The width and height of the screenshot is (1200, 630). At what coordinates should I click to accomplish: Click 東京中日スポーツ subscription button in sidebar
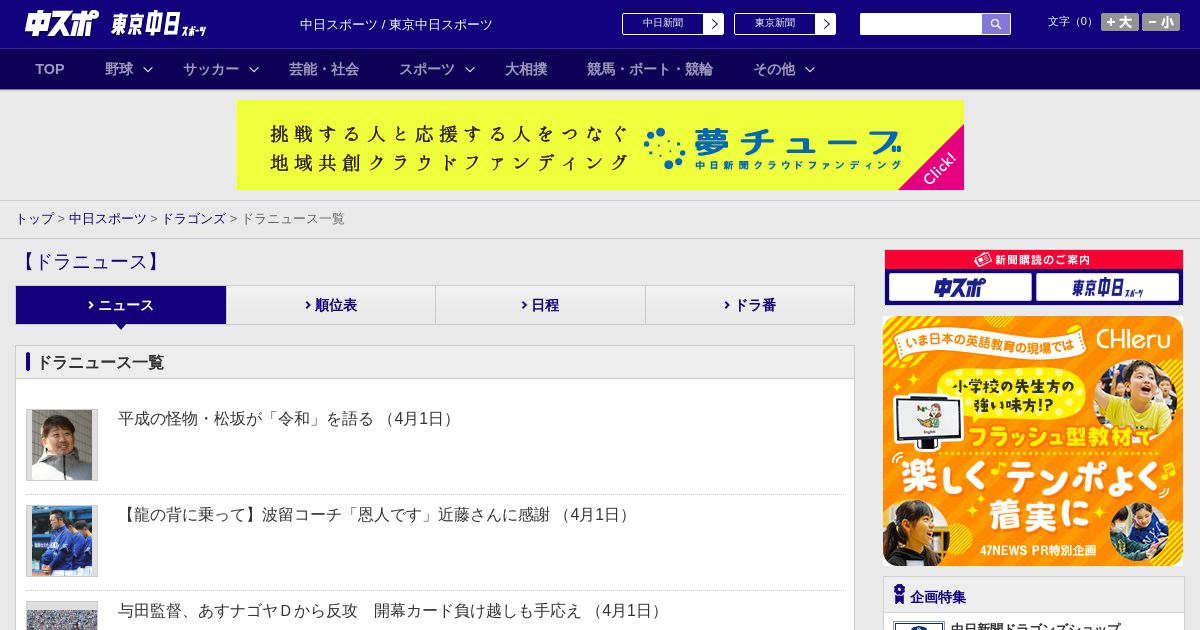[x=1107, y=288]
